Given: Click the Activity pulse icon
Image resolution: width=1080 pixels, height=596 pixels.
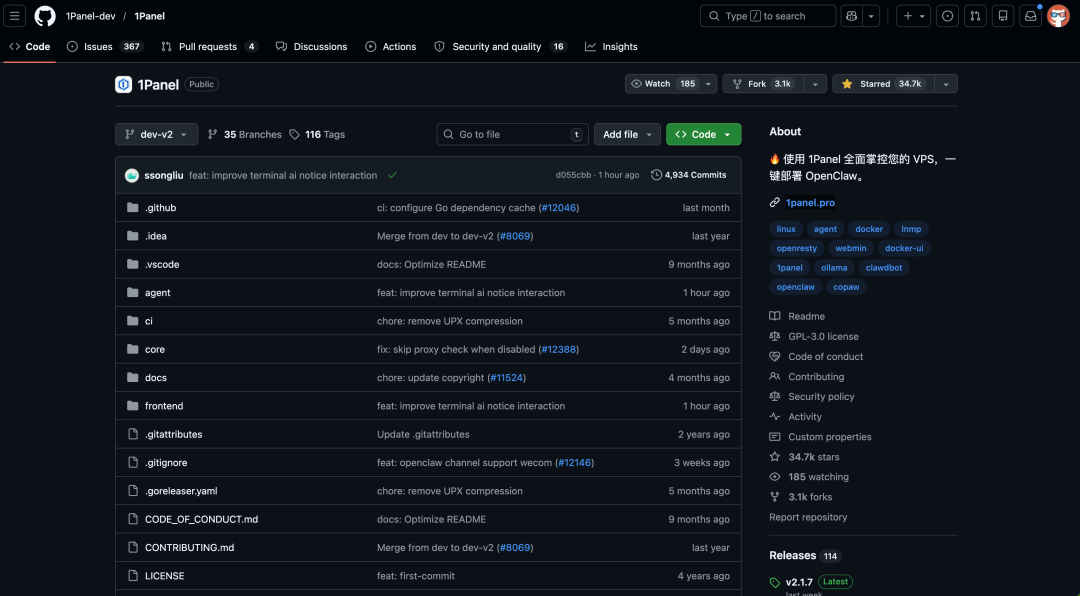Looking at the screenshot, I should click(775, 416).
